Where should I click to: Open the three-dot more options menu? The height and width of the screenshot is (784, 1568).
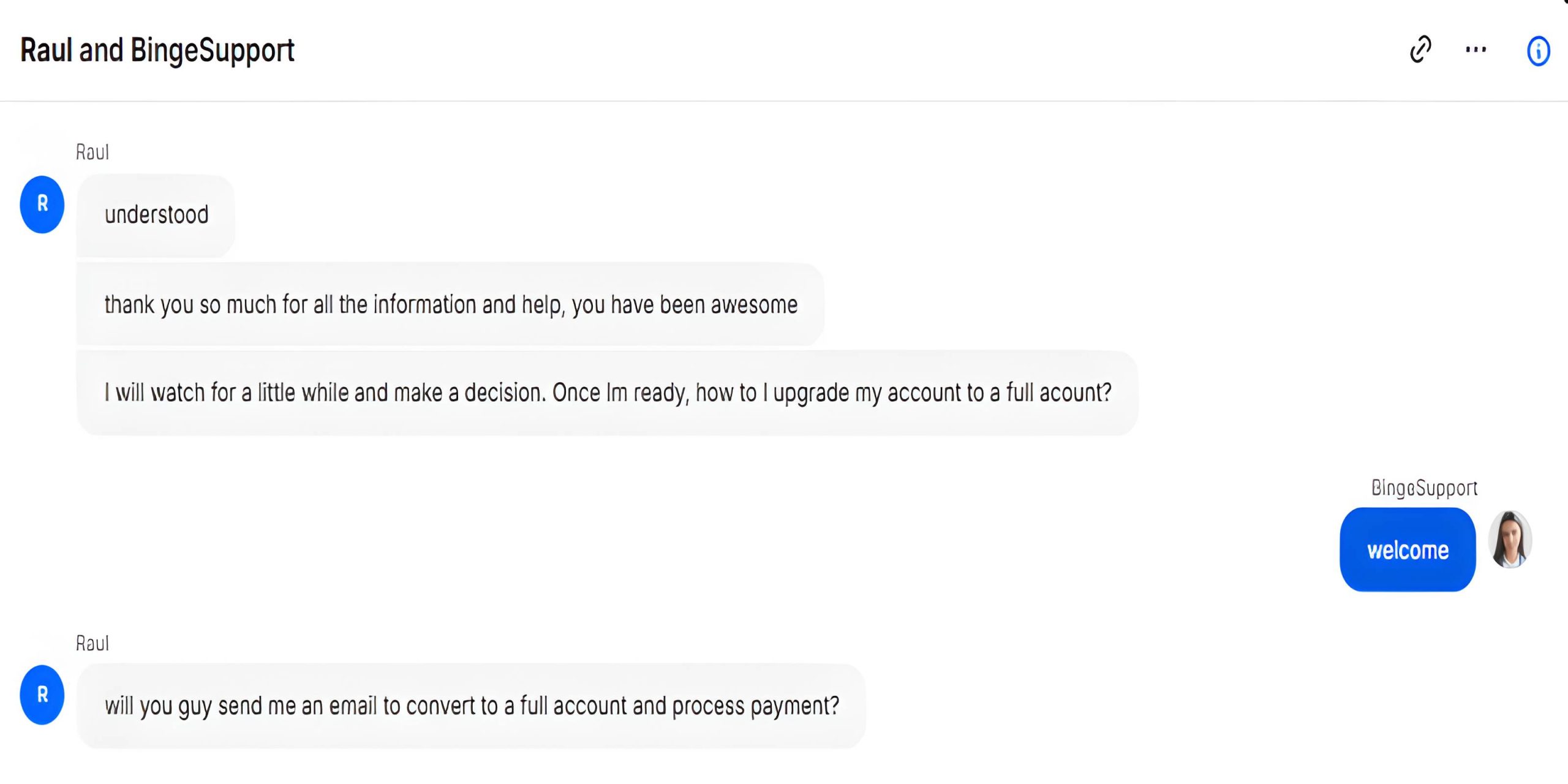1476,50
